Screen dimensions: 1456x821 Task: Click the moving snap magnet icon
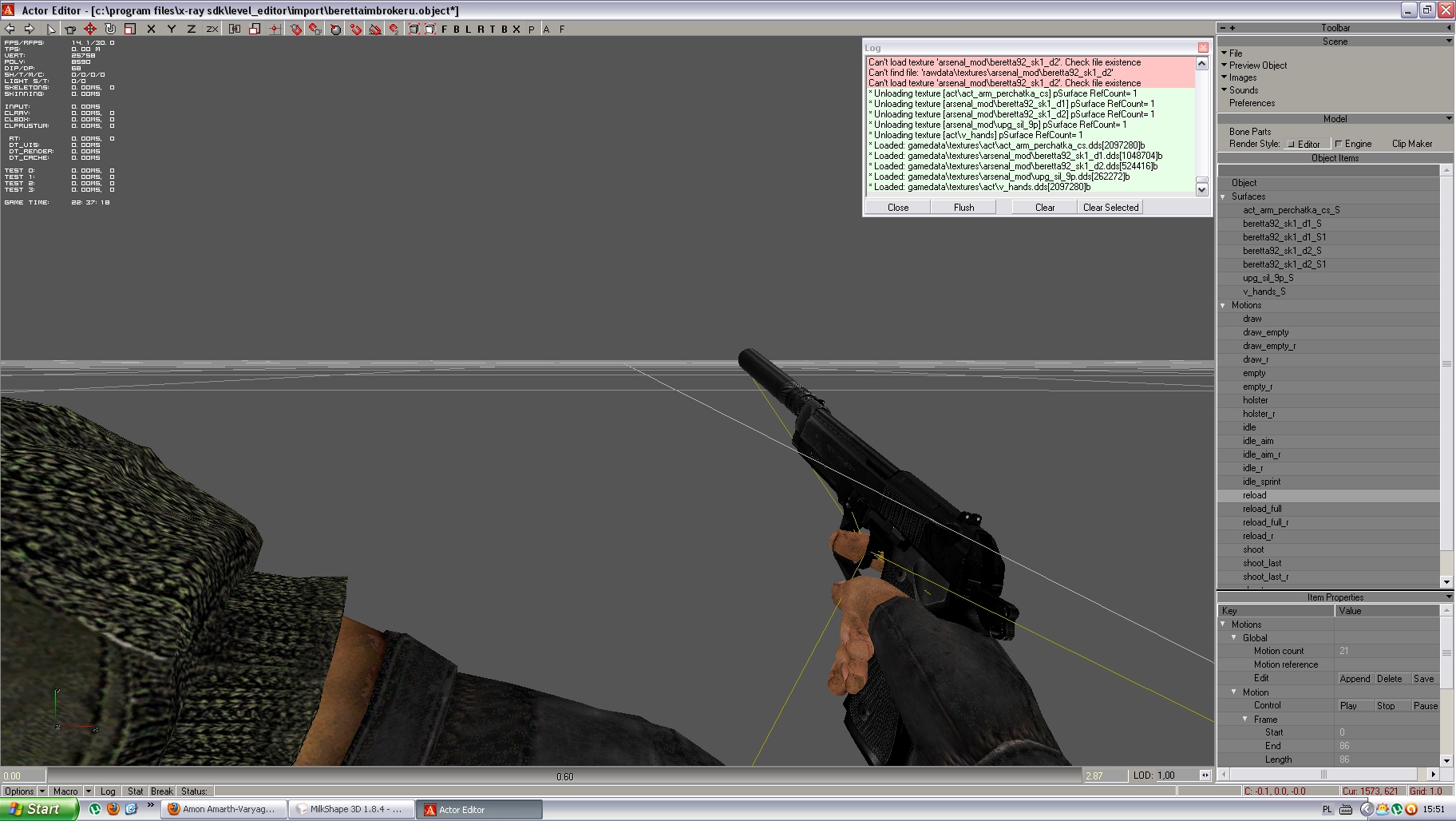coord(394,29)
